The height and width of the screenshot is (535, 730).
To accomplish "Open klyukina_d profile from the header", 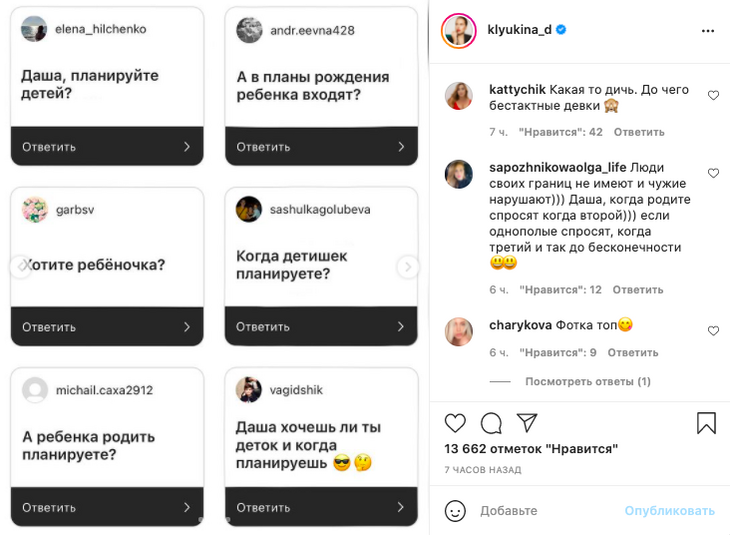I will (x=518, y=31).
